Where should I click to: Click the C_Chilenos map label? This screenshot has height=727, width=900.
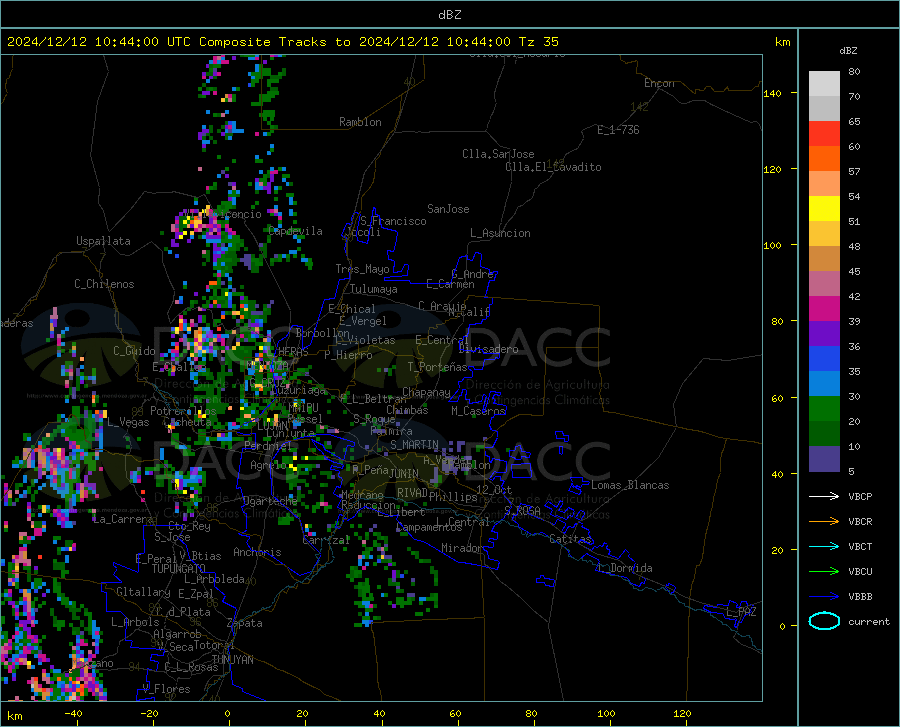[104, 284]
